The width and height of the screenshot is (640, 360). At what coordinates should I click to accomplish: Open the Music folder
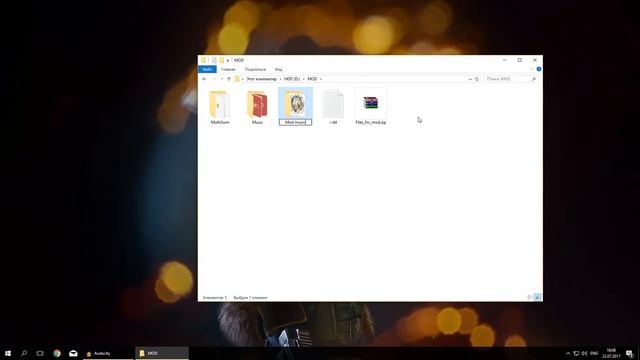[x=257, y=107]
